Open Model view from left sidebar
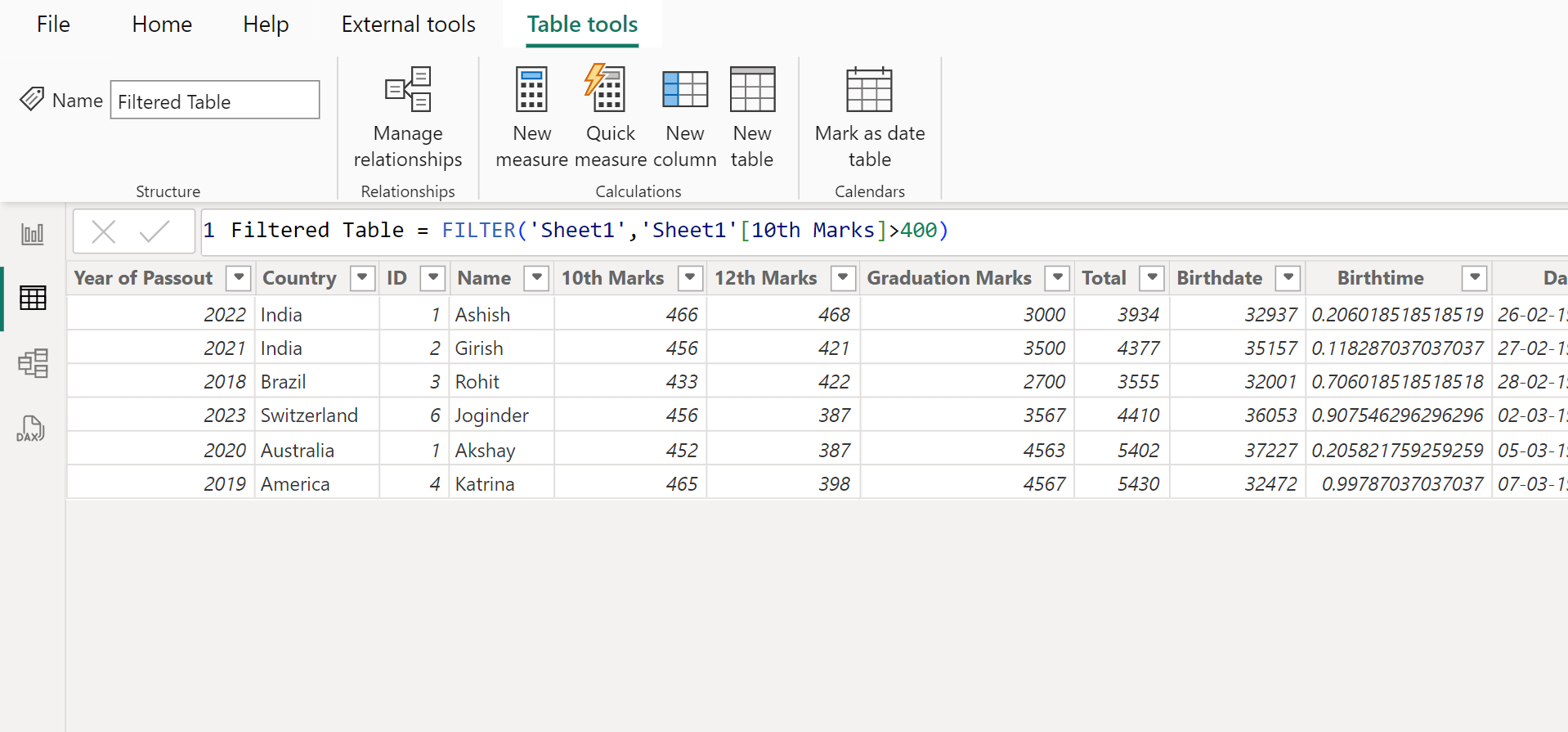Viewport: 1568px width, 732px height. coord(33,363)
